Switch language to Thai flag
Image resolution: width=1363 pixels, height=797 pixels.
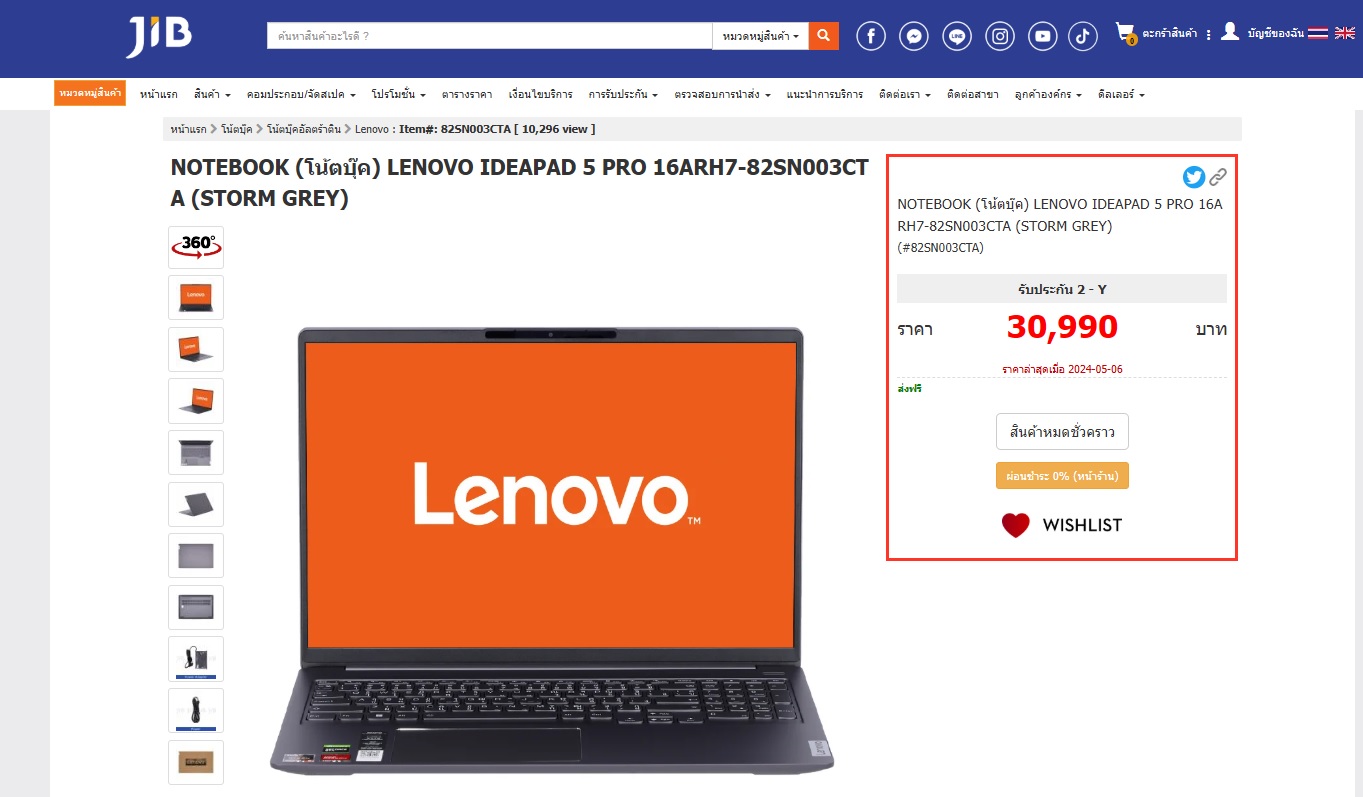point(1318,33)
